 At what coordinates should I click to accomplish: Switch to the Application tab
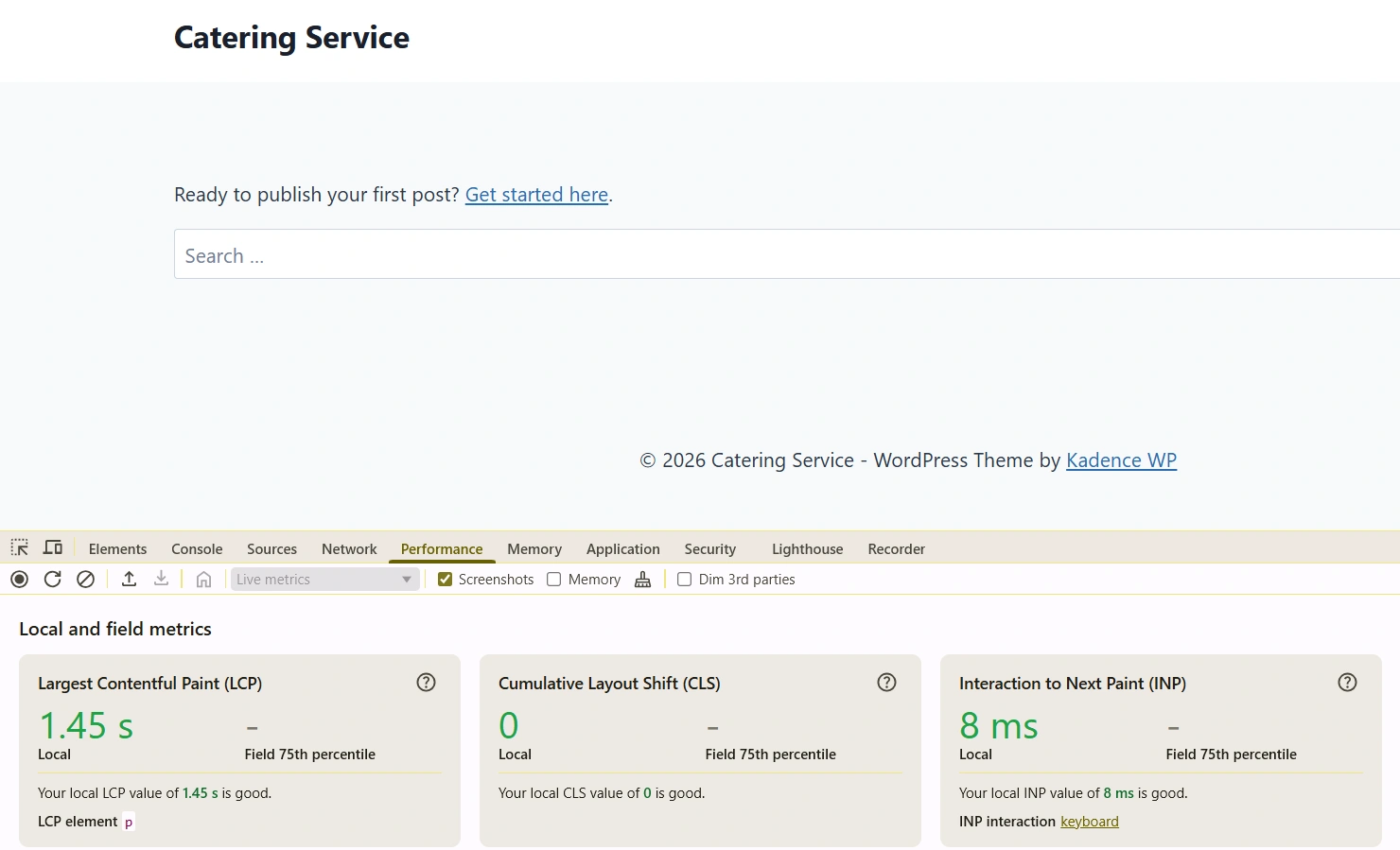coord(623,548)
